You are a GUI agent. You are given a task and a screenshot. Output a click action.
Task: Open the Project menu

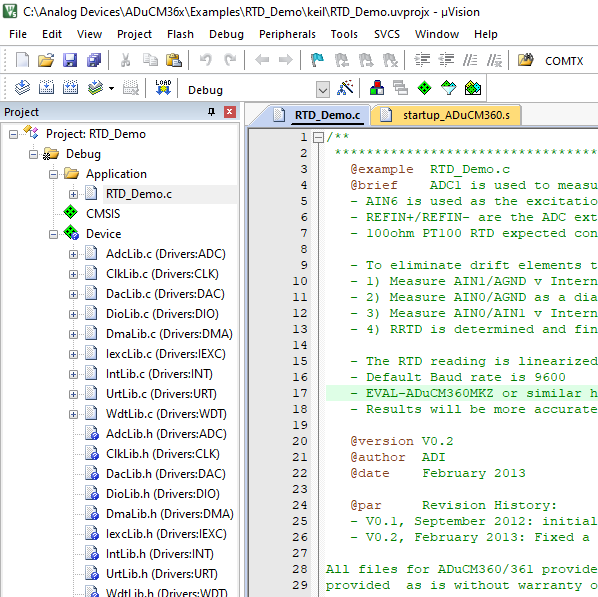click(134, 34)
